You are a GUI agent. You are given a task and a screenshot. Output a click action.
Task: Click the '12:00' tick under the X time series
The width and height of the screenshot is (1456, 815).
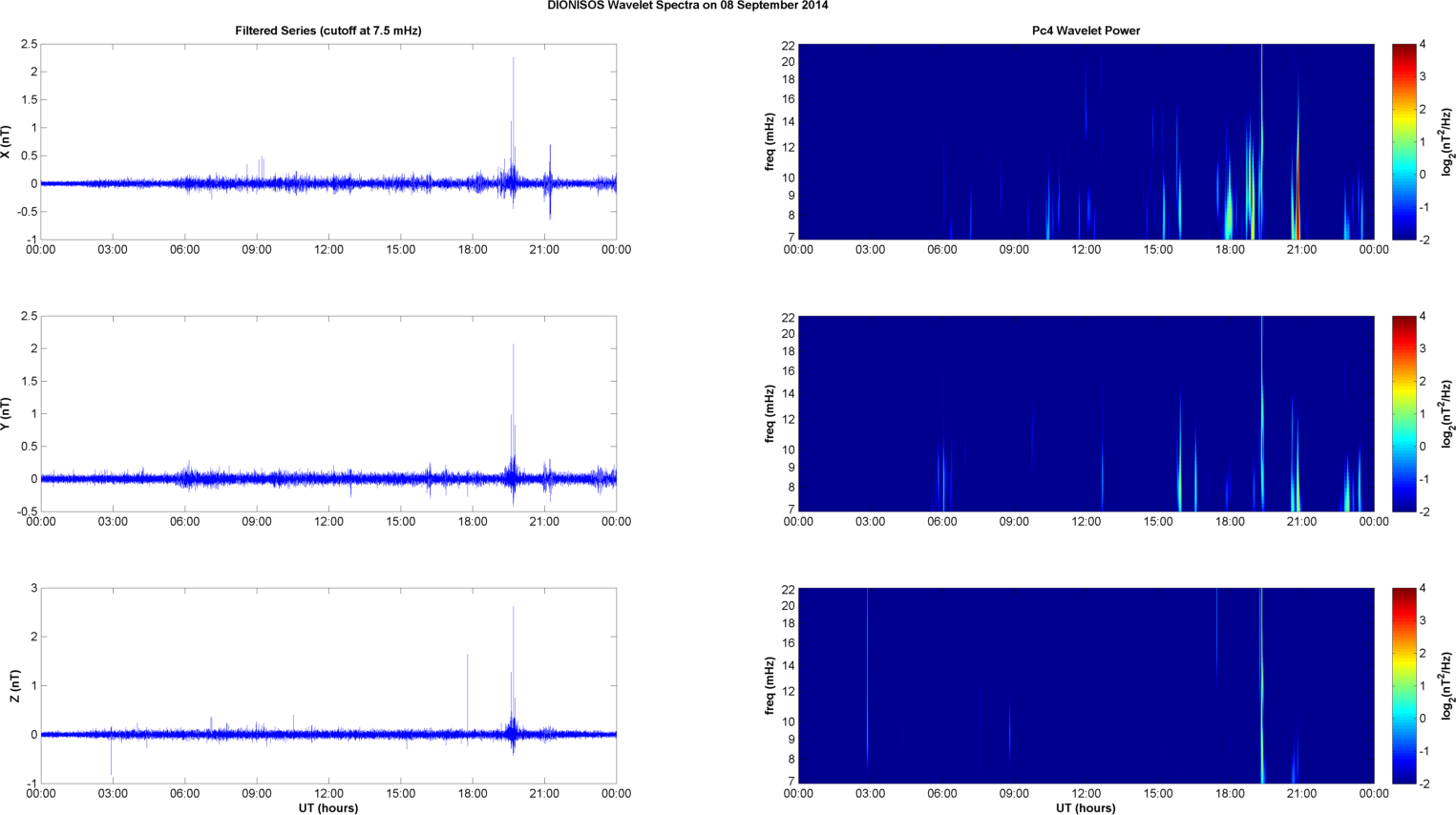(x=328, y=249)
